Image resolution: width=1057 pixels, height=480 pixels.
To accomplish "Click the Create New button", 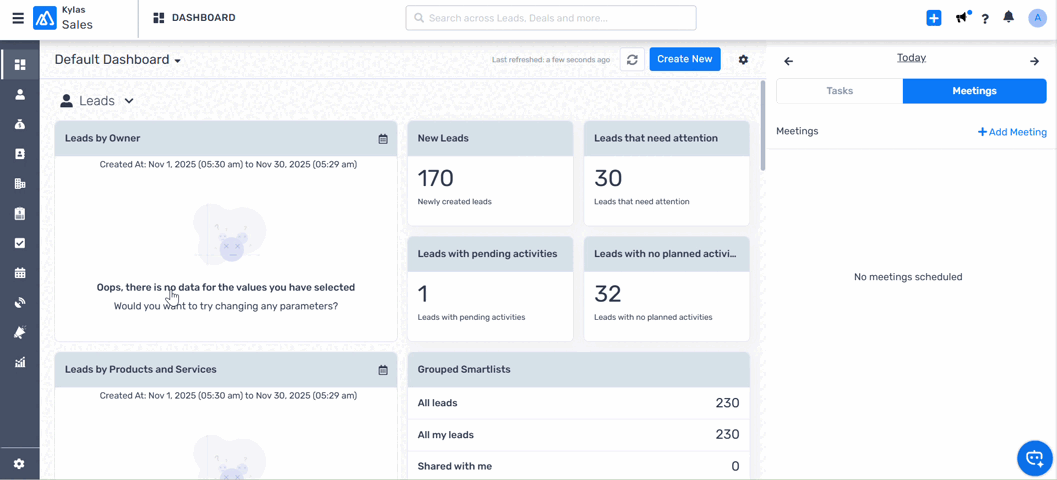I will point(685,59).
